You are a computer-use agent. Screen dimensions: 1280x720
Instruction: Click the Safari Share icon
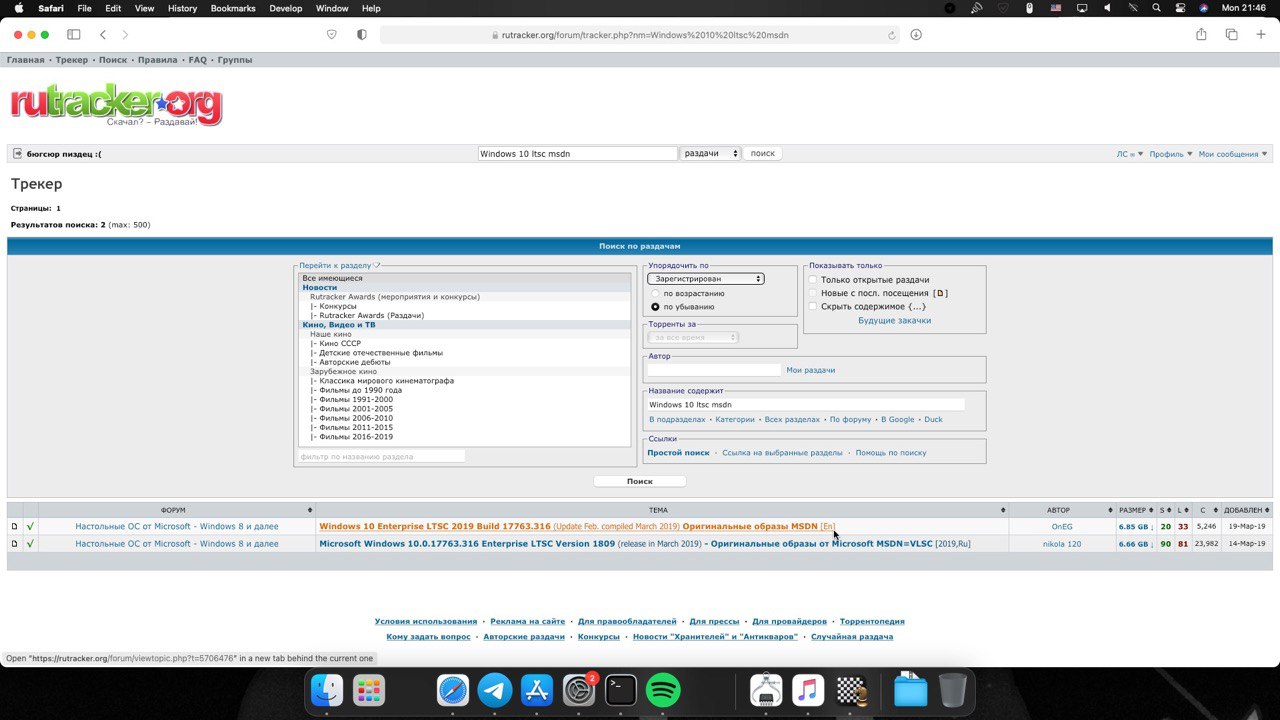tap(1201, 34)
